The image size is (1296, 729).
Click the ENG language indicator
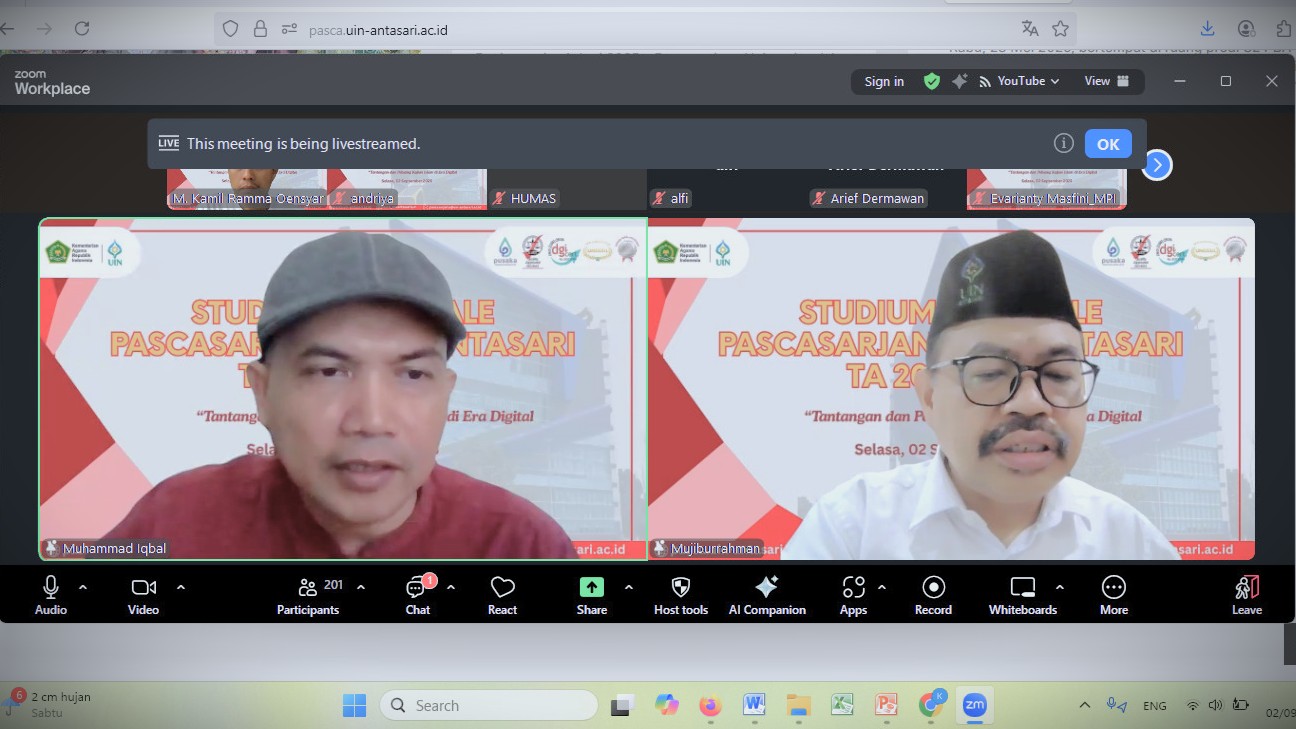(x=1155, y=705)
